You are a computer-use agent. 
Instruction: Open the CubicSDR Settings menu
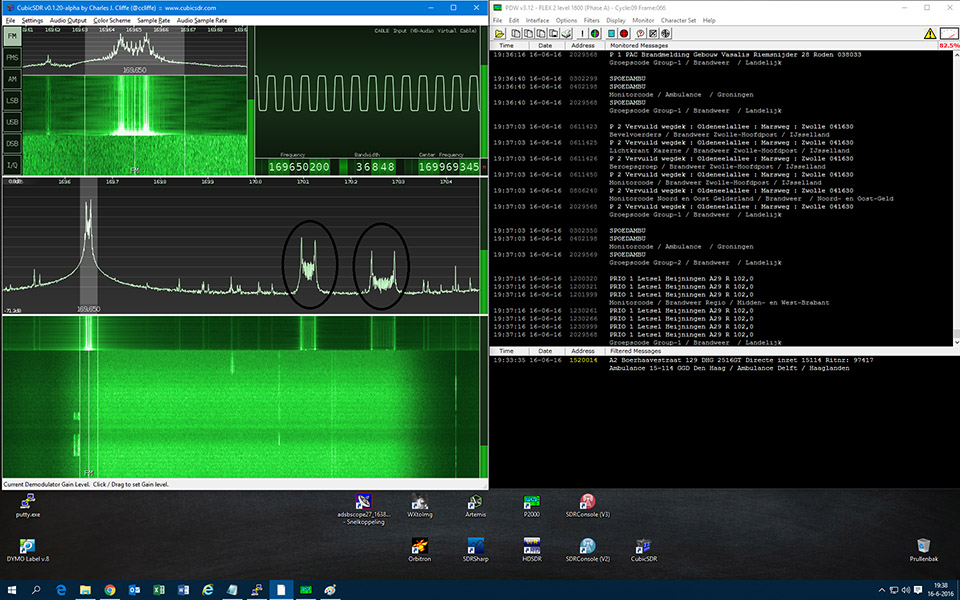[32, 20]
